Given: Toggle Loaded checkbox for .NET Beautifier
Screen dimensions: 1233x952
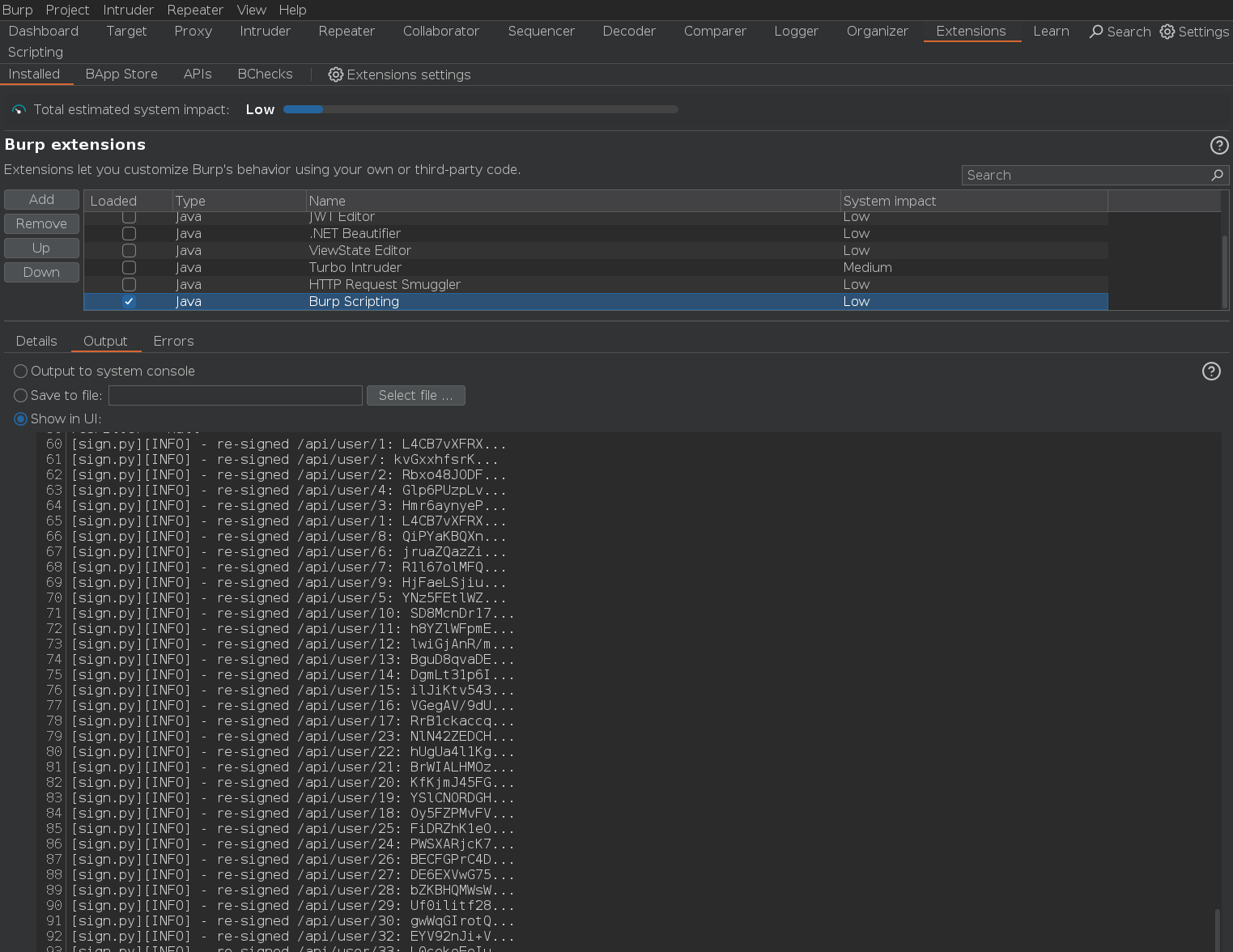Looking at the screenshot, I should pyautogui.click(x=129, y=234).
